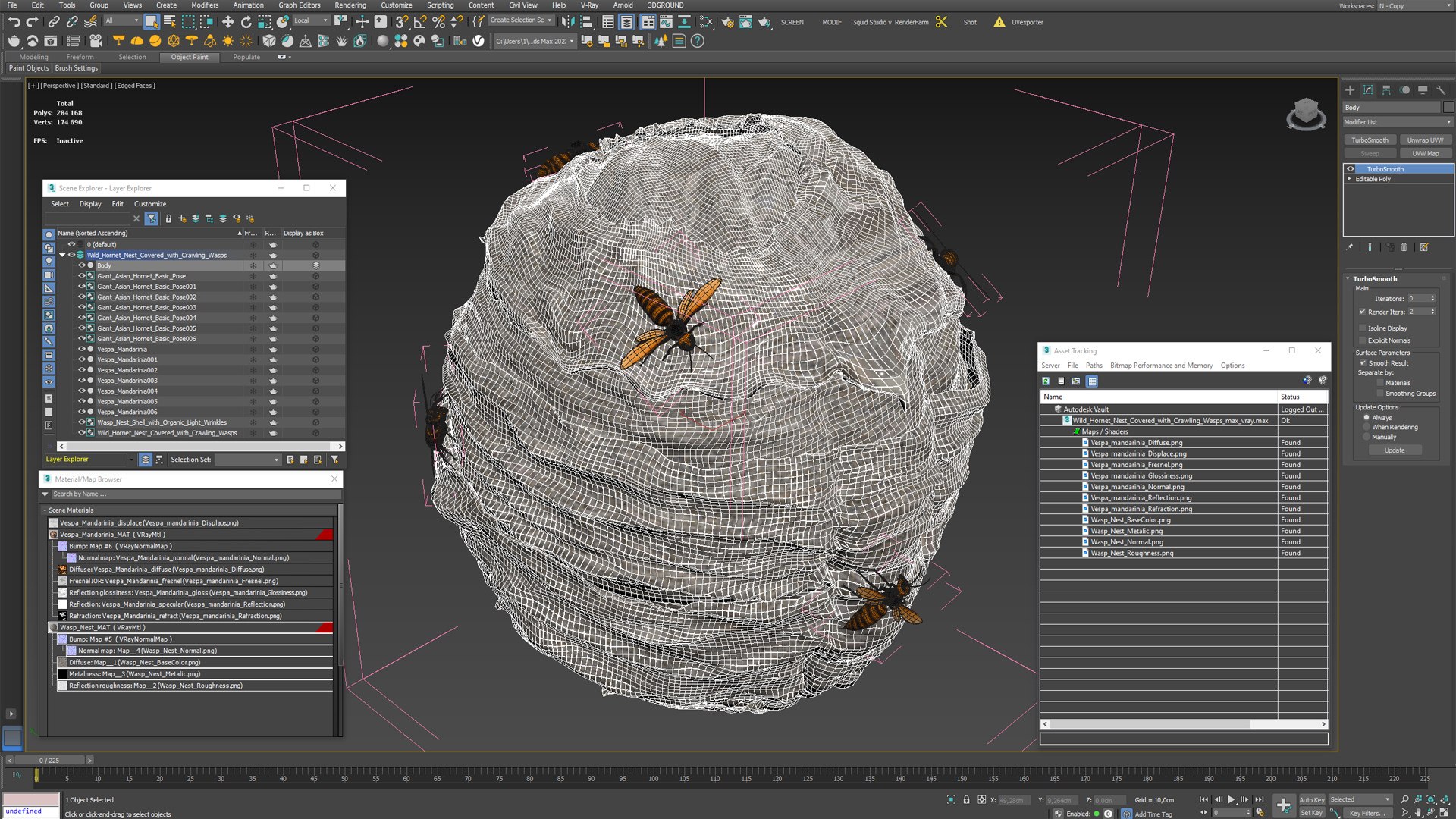Enable Separate by Materials checkbox
1456x819 pixels.
click(1380, 383)
